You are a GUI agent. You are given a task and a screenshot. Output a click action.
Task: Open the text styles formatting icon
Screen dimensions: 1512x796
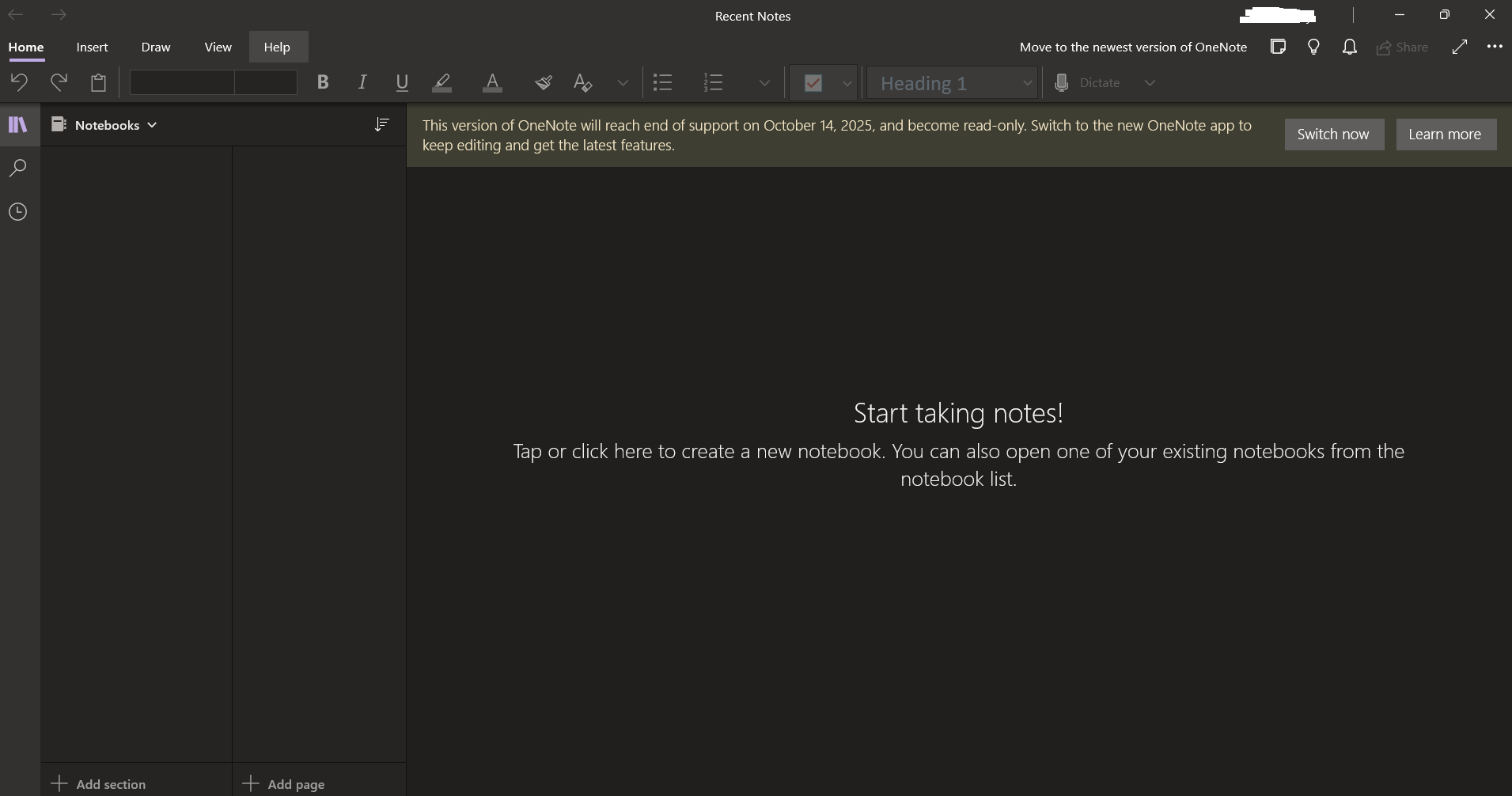point(583,82)
